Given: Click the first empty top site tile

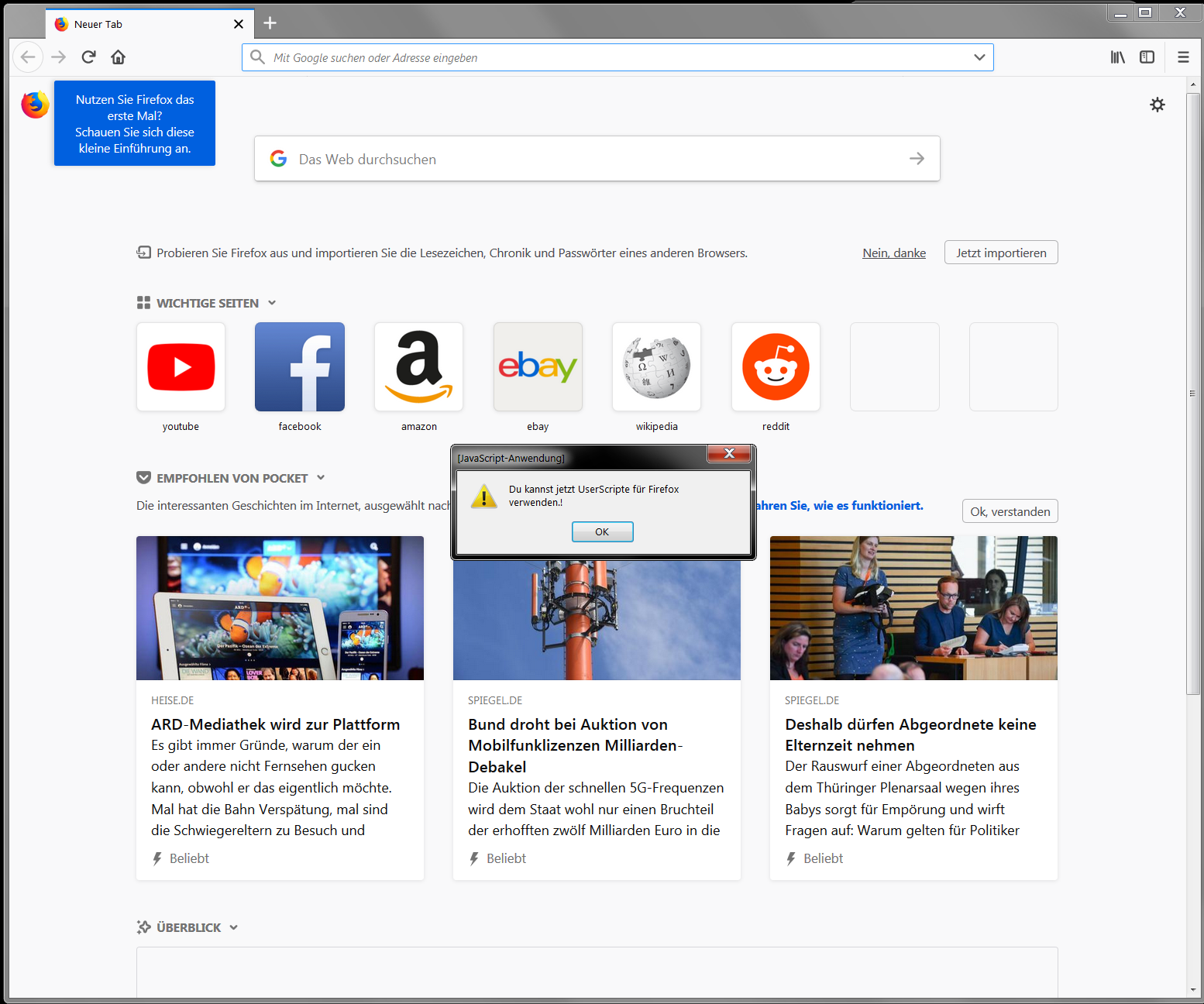Looking at the screenshot, I should click(x=895, y=366).
